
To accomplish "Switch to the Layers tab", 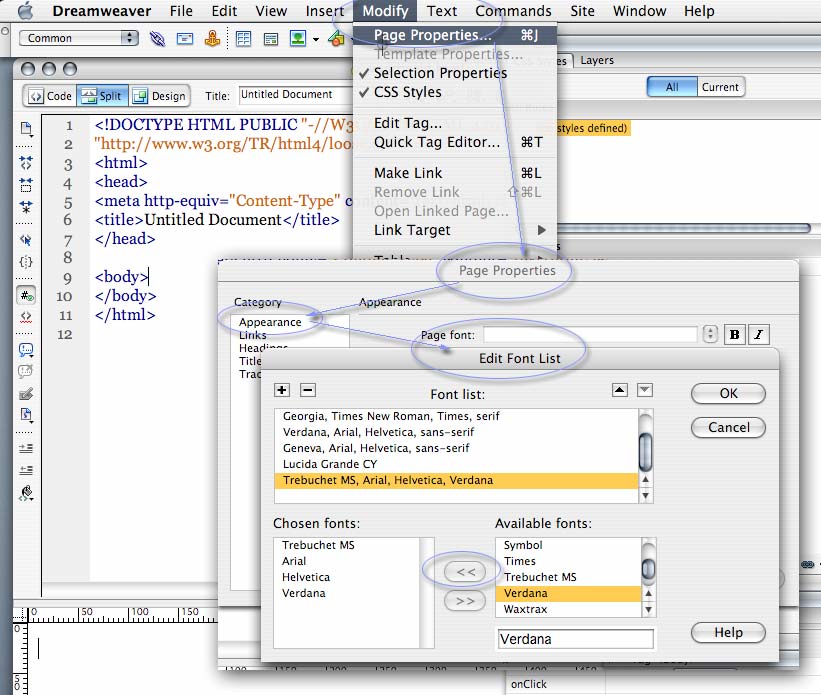I will 597,60.
